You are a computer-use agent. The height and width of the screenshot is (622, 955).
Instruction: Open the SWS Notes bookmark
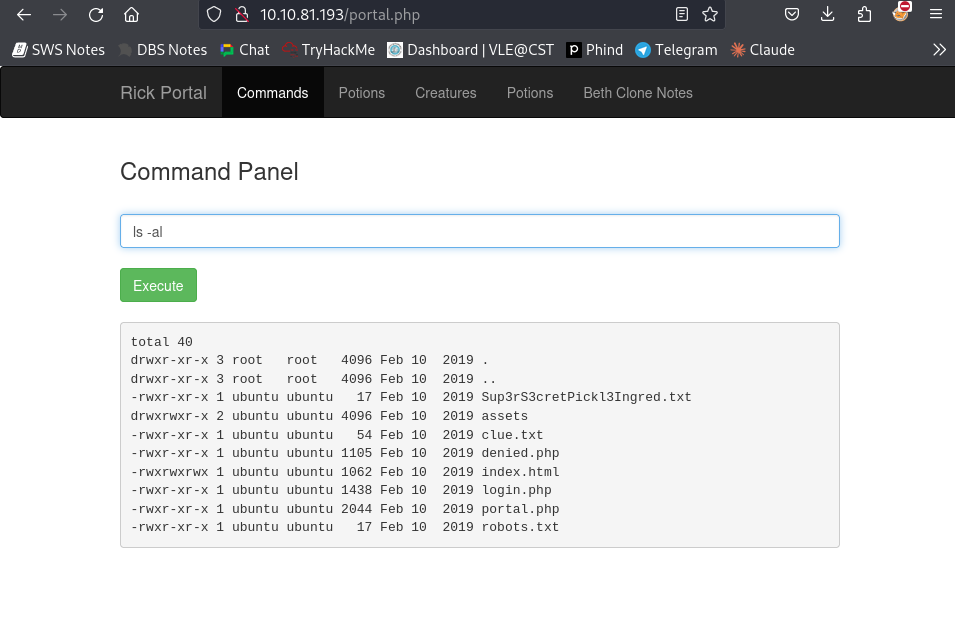click(x=58, y=50)
